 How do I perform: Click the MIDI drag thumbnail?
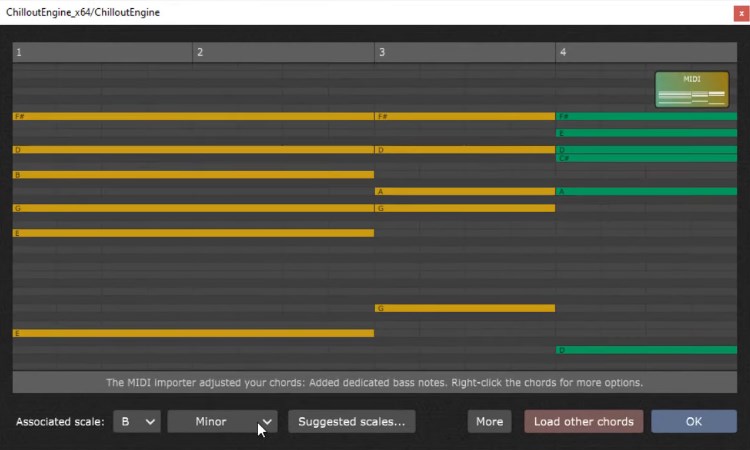point(692,89)
